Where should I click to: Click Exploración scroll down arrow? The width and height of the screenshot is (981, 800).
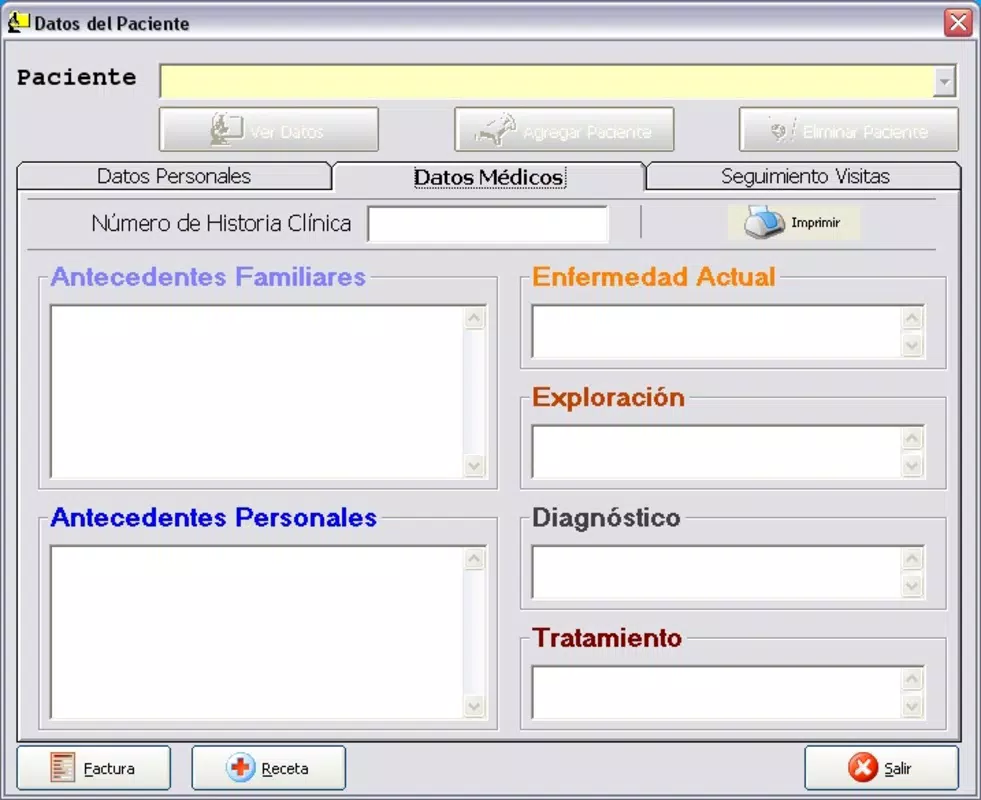(x=912, y=465)
